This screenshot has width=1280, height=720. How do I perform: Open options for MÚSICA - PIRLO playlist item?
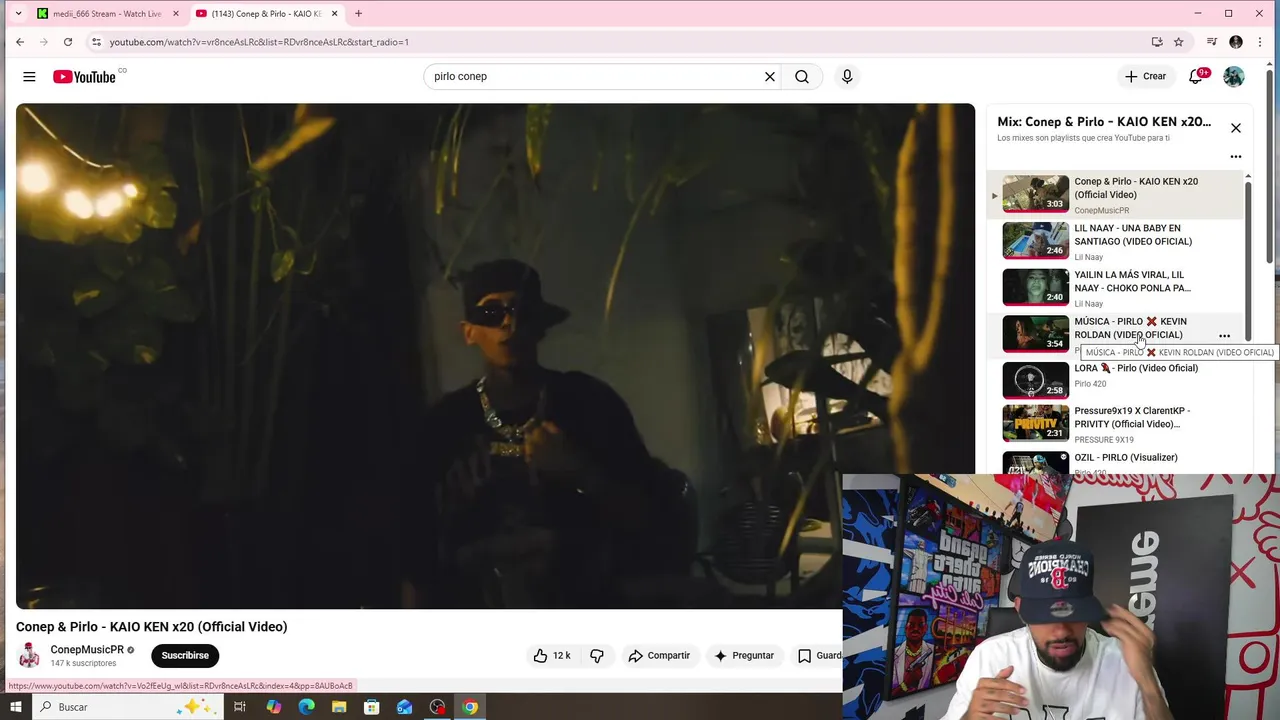[1224, 336]
